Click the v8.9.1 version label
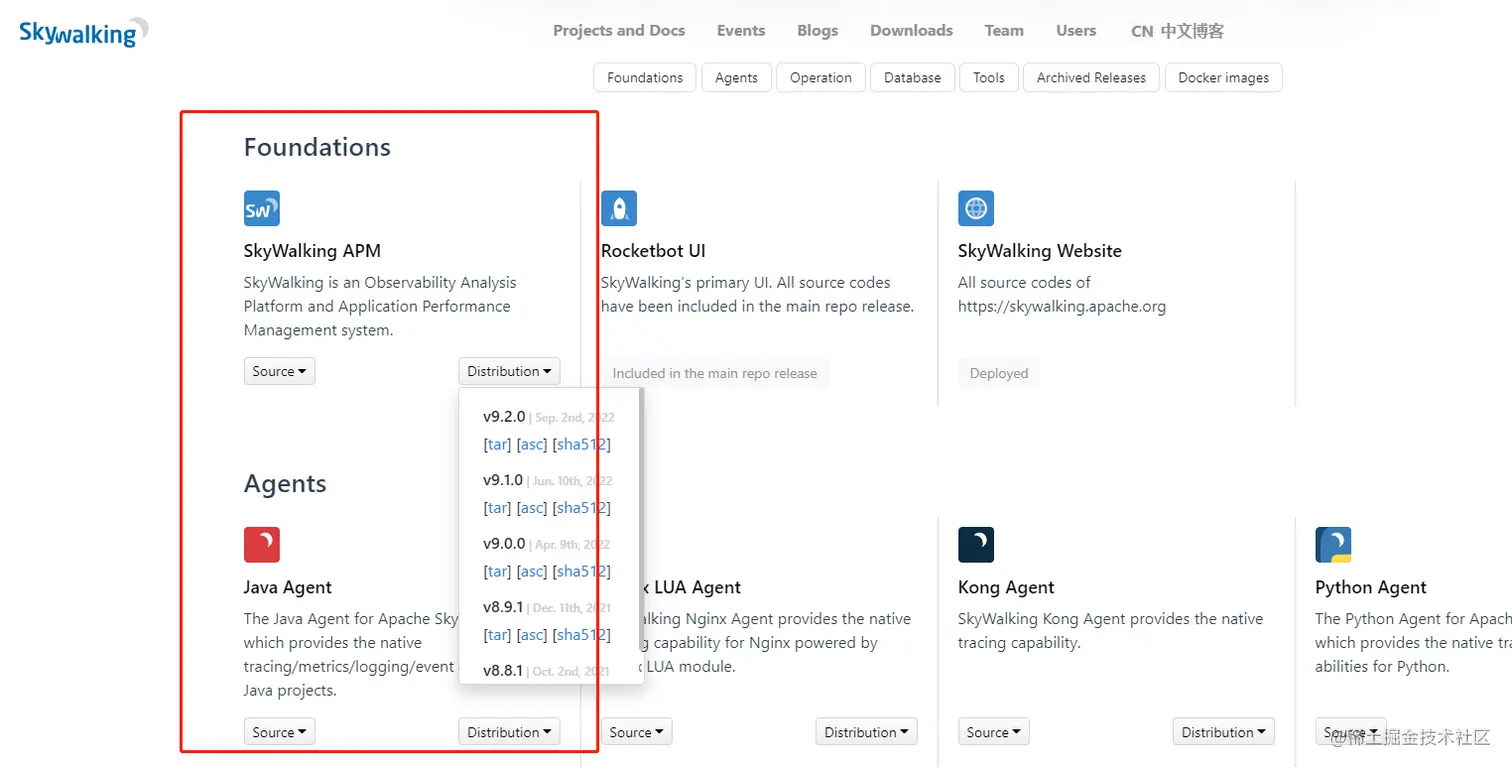This screenshot has height=769, width=1512. [503, 607]
